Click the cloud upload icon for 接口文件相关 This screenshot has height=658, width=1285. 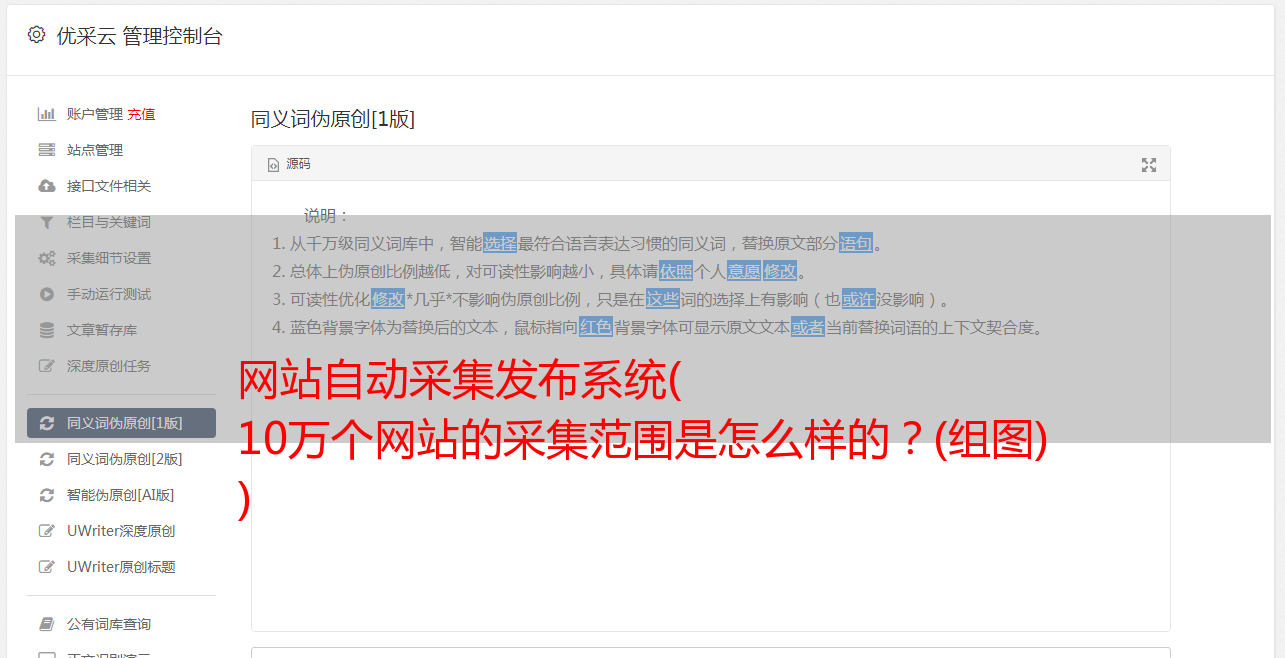pos(46,186)
